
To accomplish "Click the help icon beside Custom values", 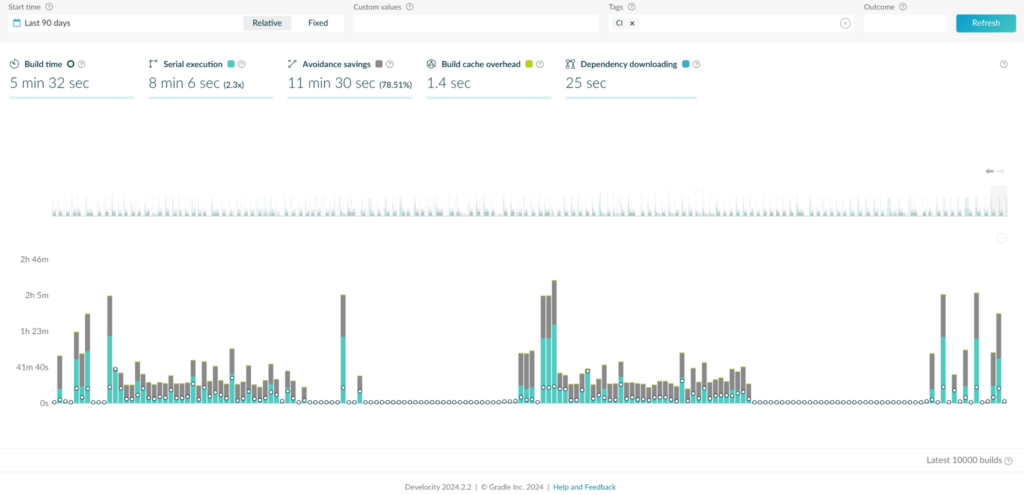I will [x=409, y=7].
